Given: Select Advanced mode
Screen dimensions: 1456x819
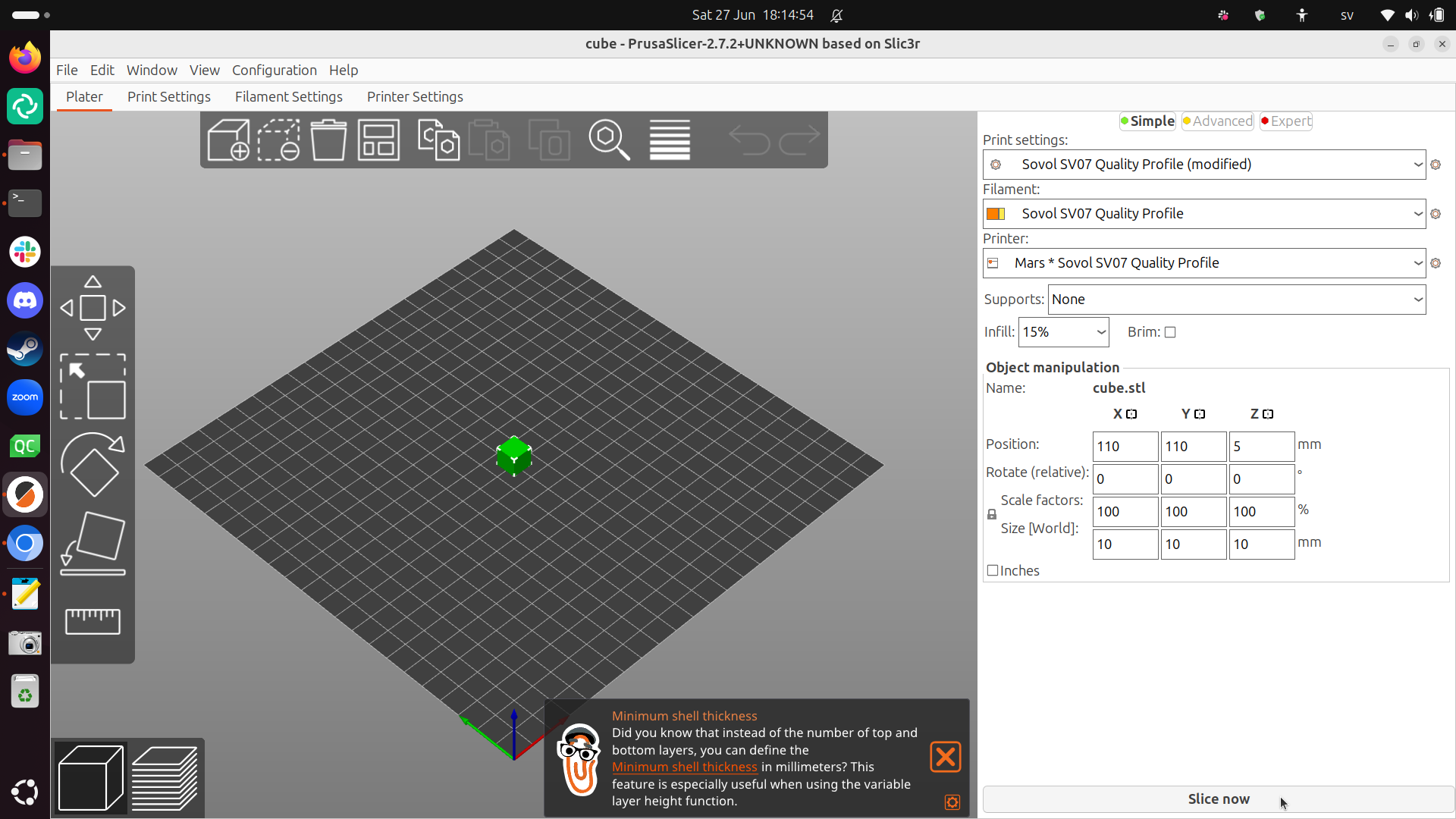Looking at the screenshot, I should click(1218, 121).
